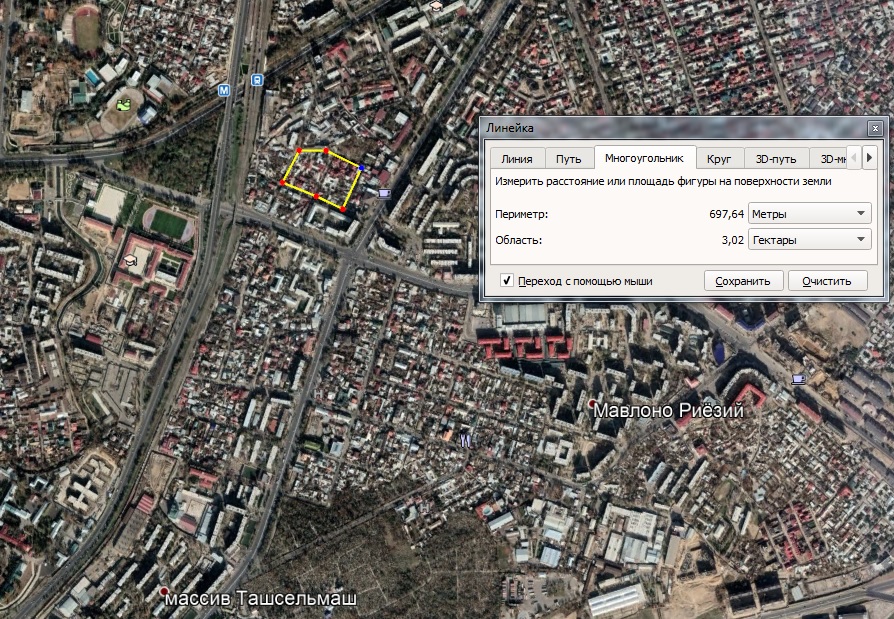Click the Мавлоно Риёзий place marker

pyautogui.click(x=591, y=403)
